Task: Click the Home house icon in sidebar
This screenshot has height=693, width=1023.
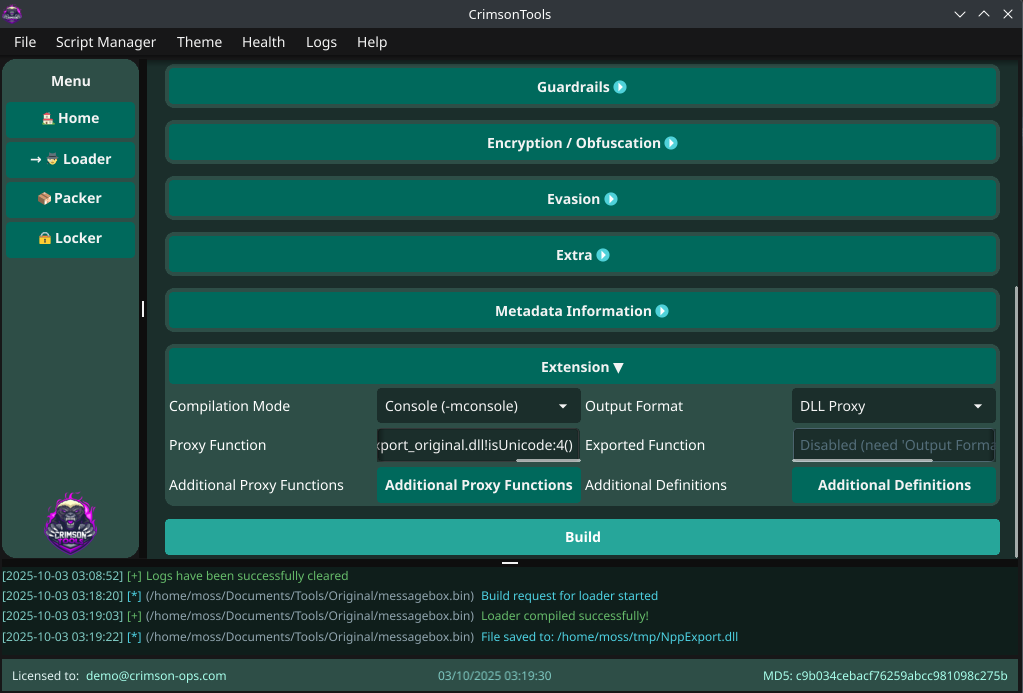Action: [x=48, y=118]
